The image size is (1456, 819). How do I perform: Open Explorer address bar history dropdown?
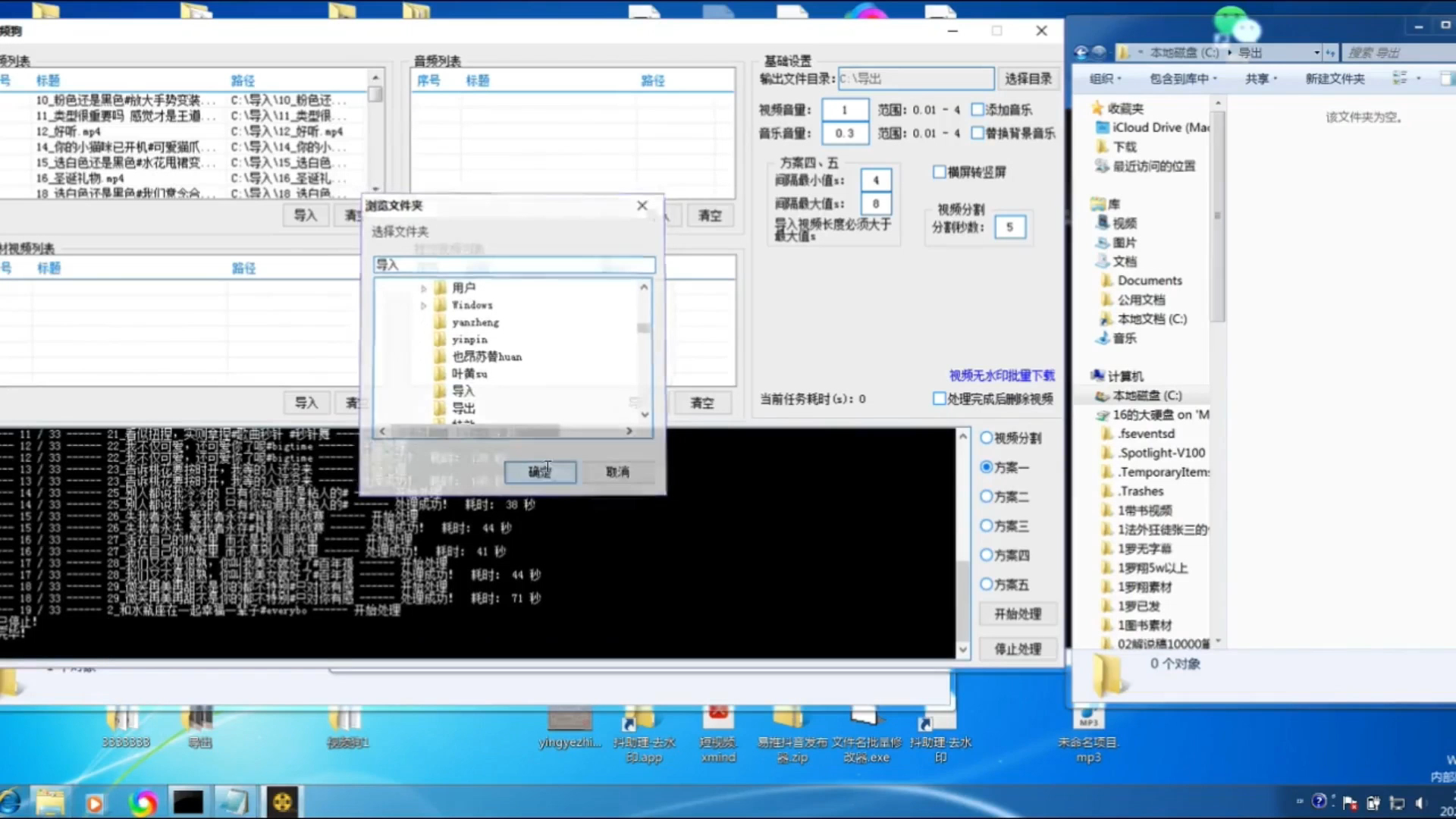[x=1316, y=52]
